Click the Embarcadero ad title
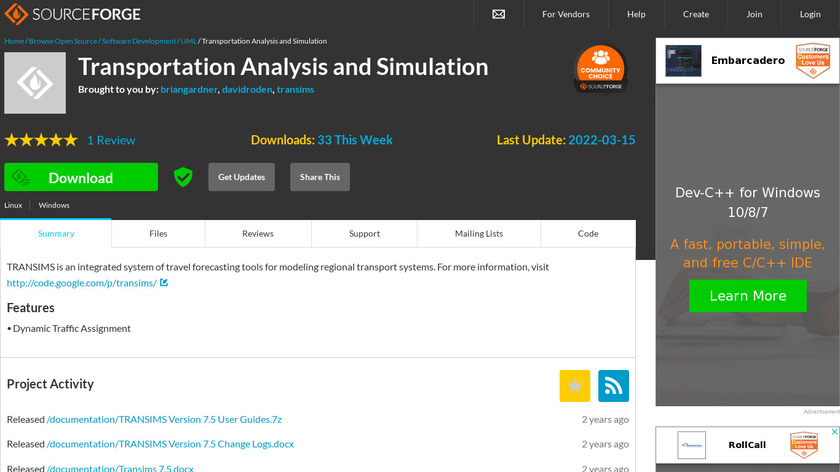This screenshot has height=472, width=840. [x=748, y=61]
